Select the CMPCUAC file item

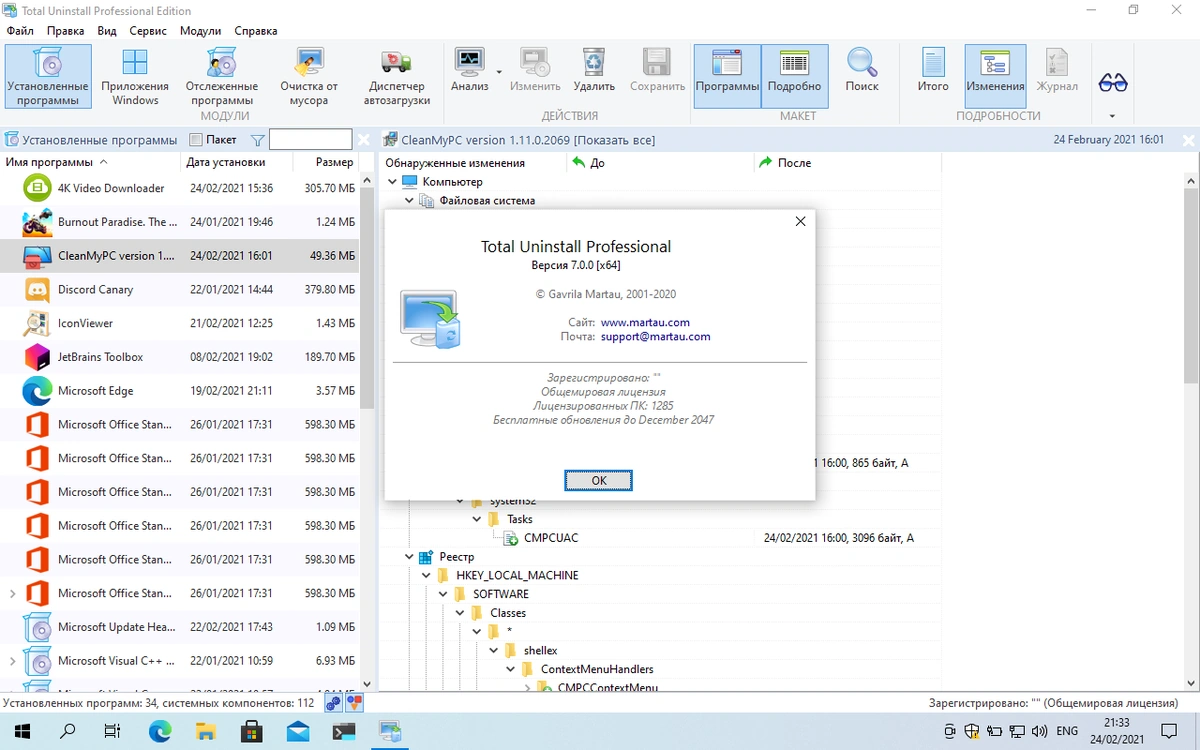(551, 538)
